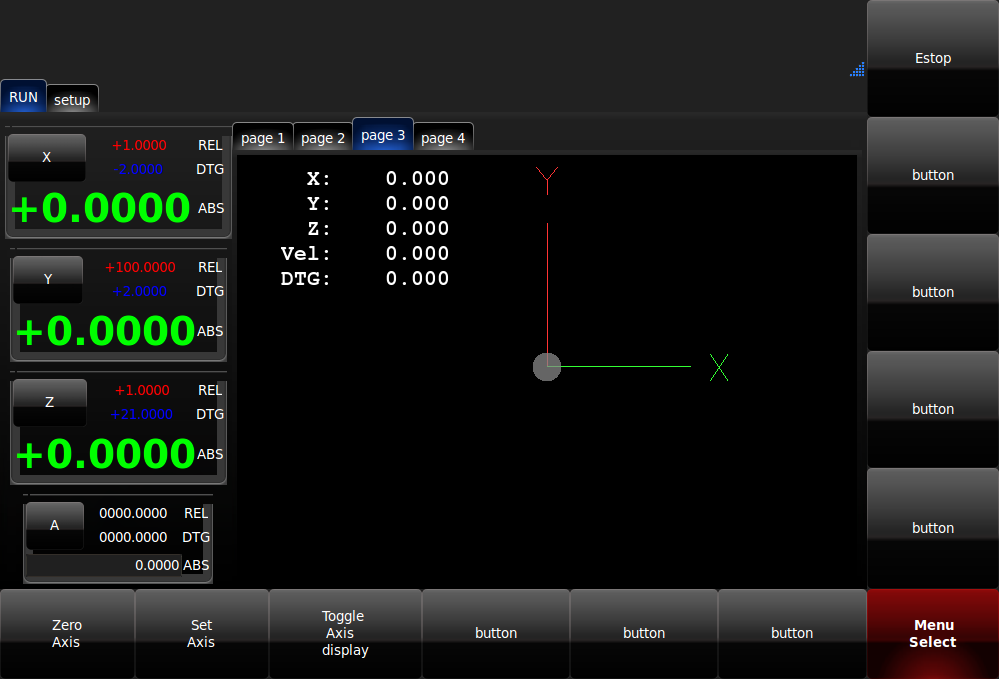
Task: Click the resize grip icon near Estop
Action: point(857,69)
